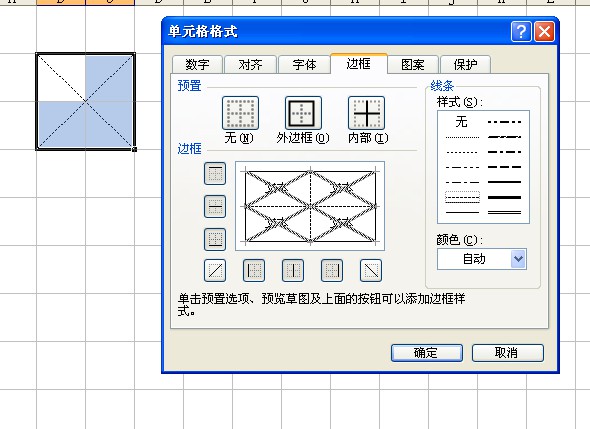Select the medium dash-dot line style
590x429 pixels.
[x=504, y=152]
